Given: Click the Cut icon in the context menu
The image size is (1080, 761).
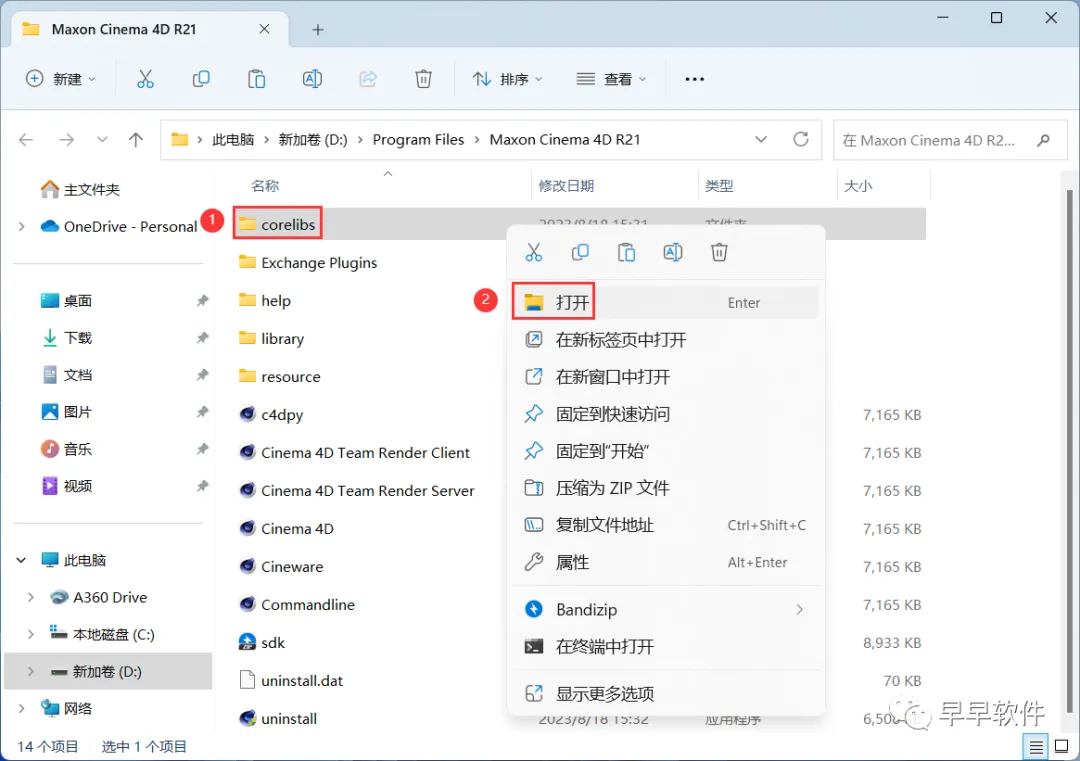Looking at the screenshot, I should pyautogui.click(x=534, y=252).
